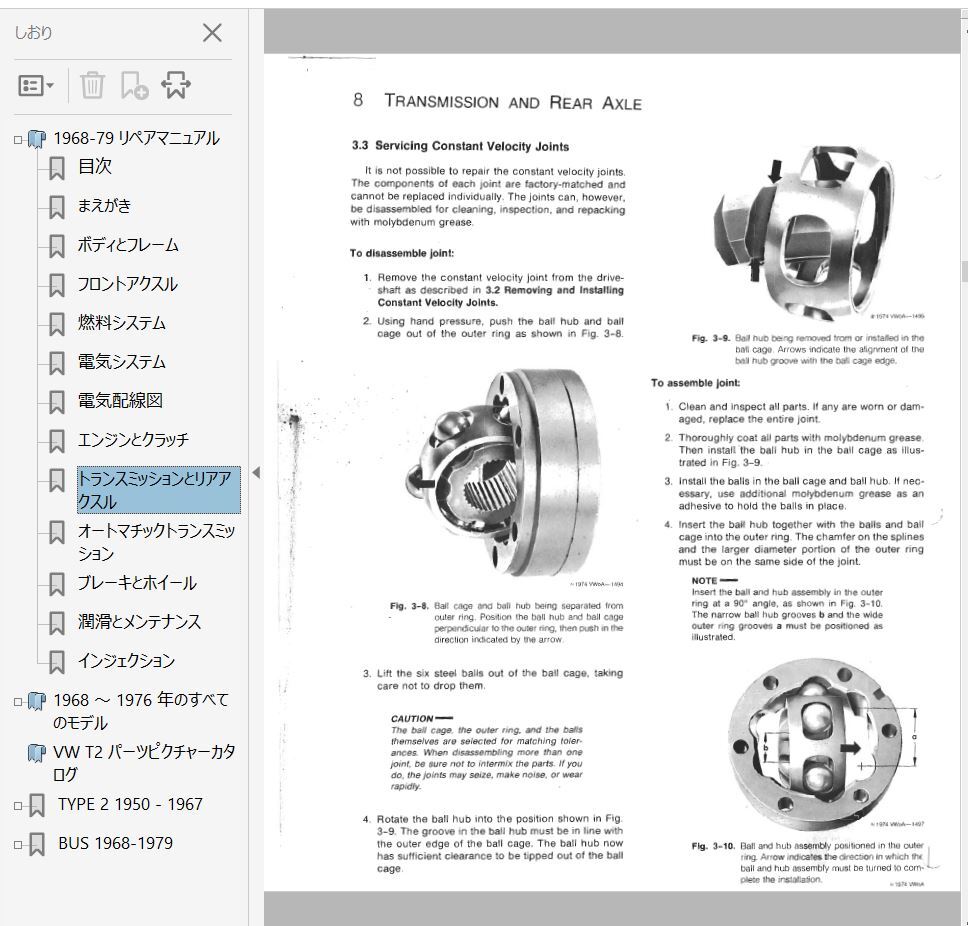The height and width of the screenshot is (926, 968).
Task: Click the bookmark icon beside エンジンとクラッチ
Action: 57,441
